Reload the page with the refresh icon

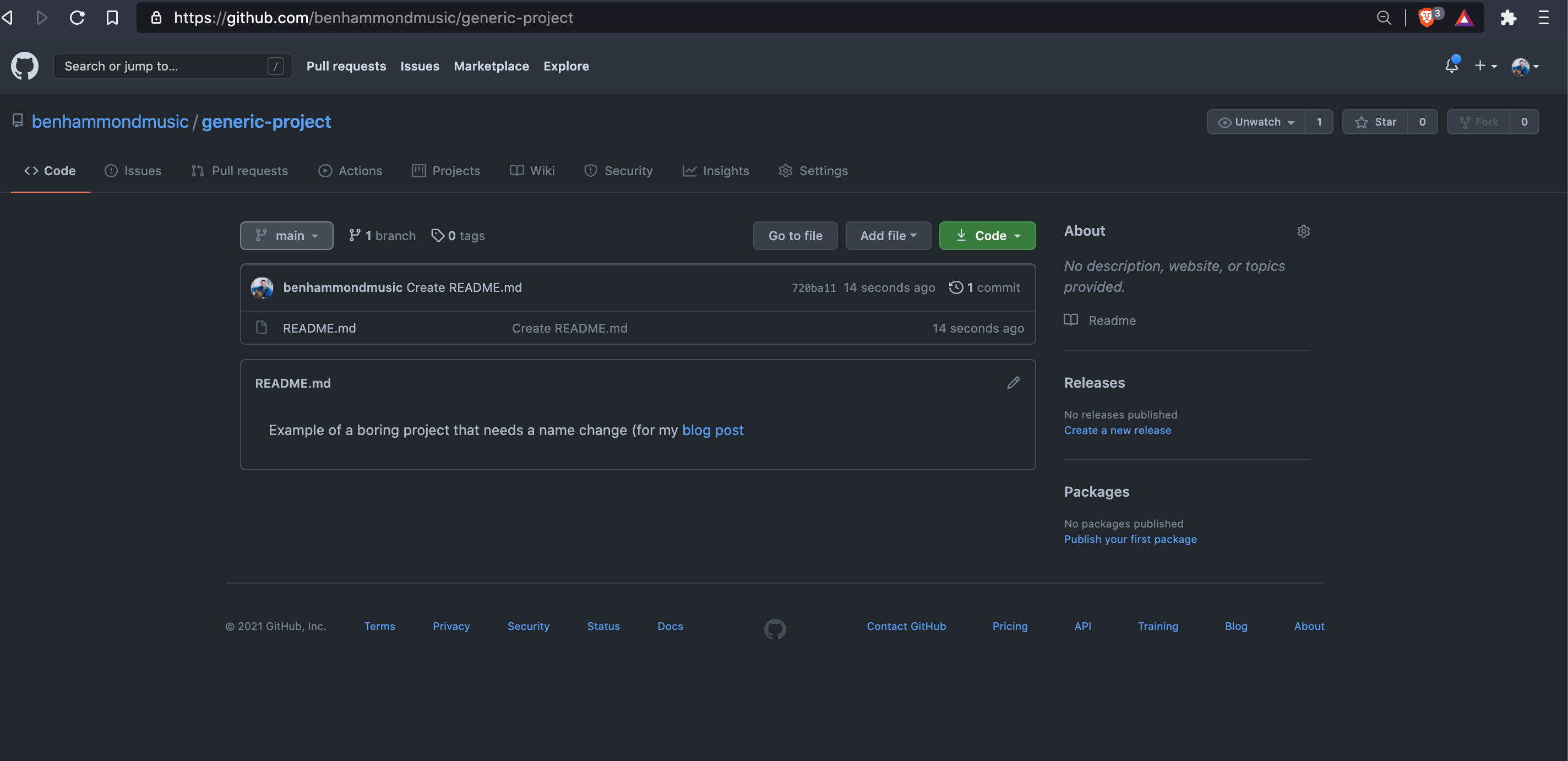77,18
